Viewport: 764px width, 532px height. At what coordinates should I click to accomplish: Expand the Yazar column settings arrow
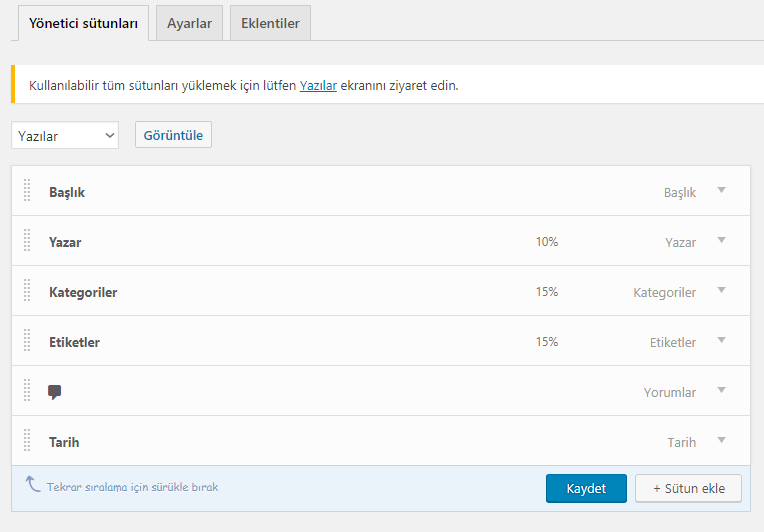(722, 240)
